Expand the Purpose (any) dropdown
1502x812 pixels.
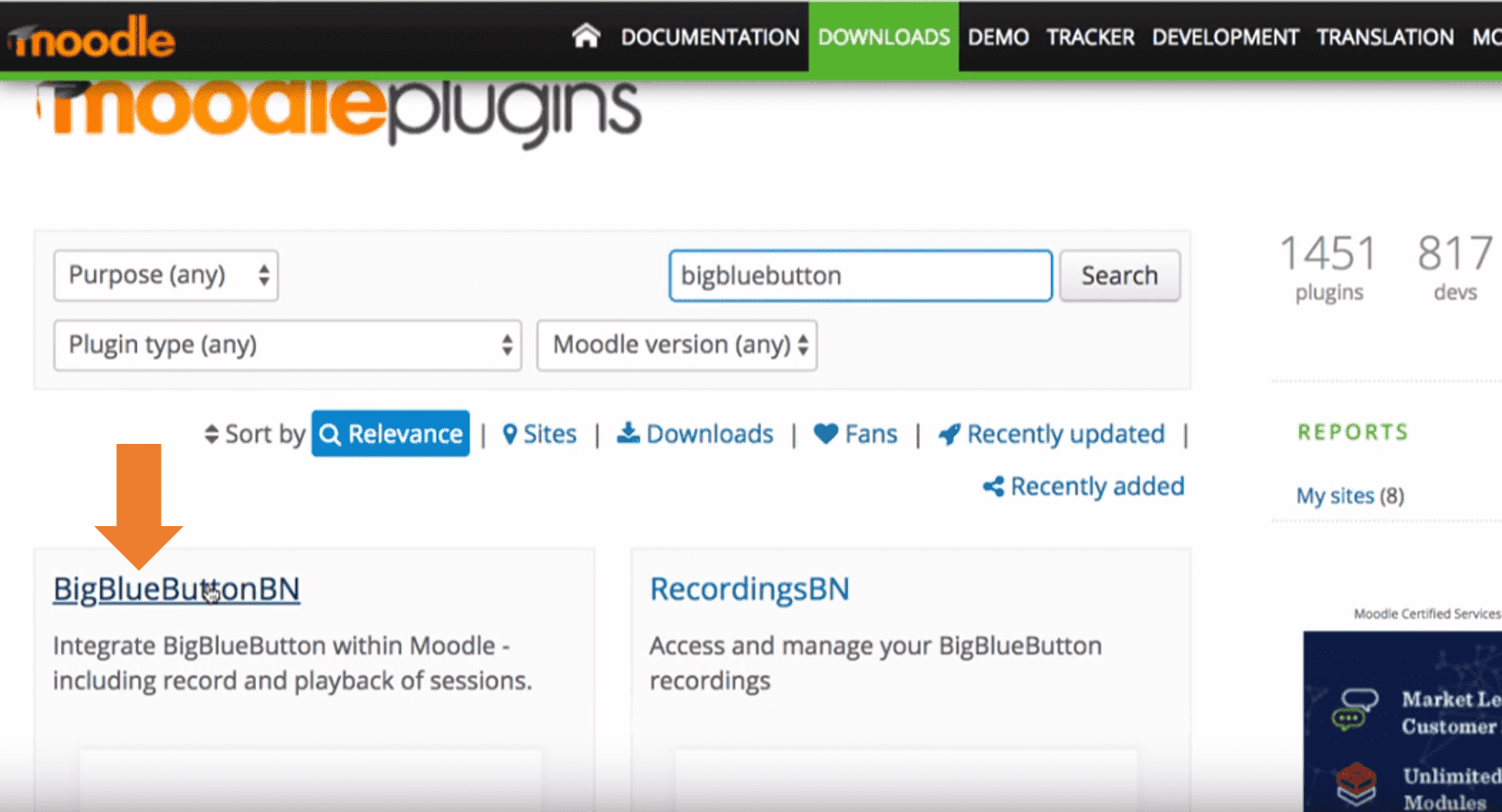coord(166,275)
